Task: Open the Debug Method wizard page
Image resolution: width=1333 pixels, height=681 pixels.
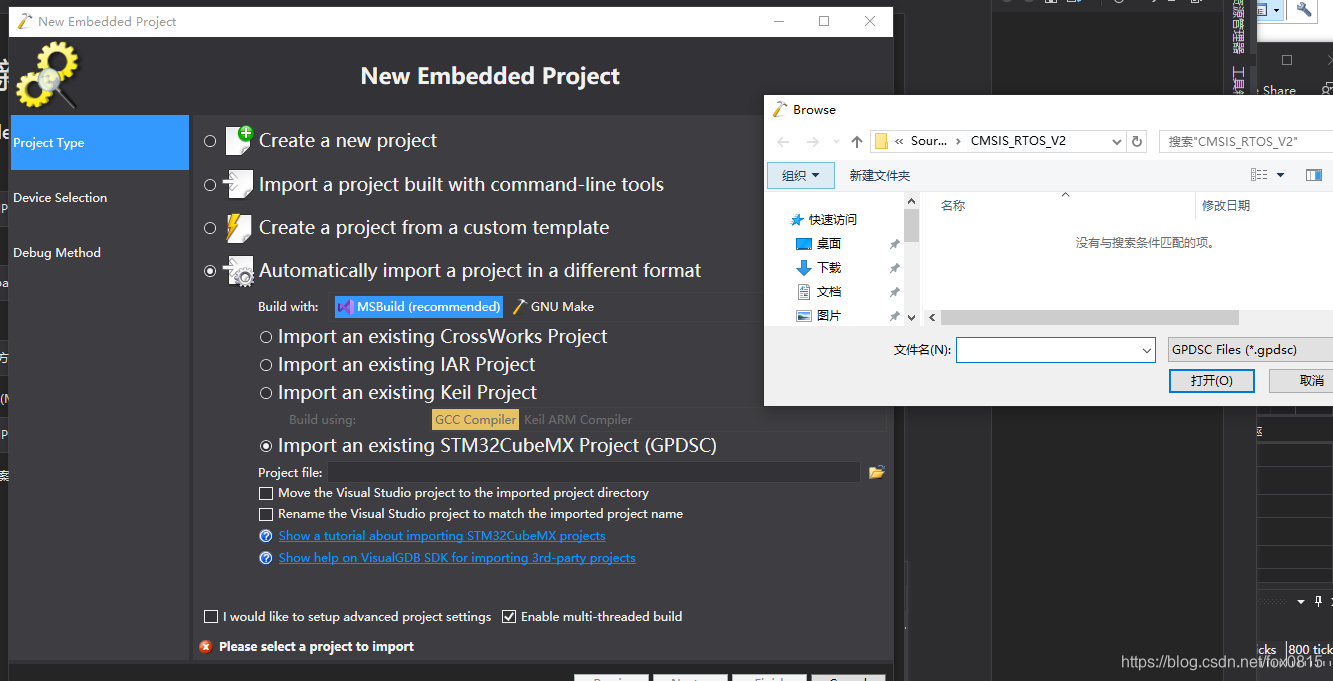Action: [x=99, y=253]
